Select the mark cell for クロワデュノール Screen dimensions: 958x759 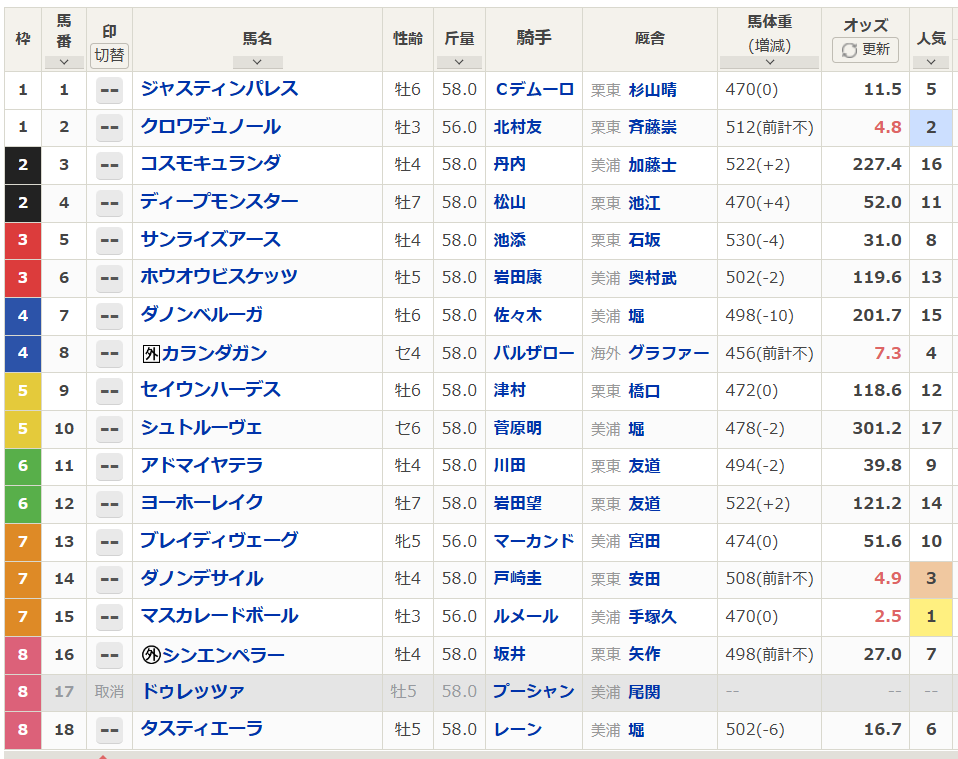pos(109,127)
